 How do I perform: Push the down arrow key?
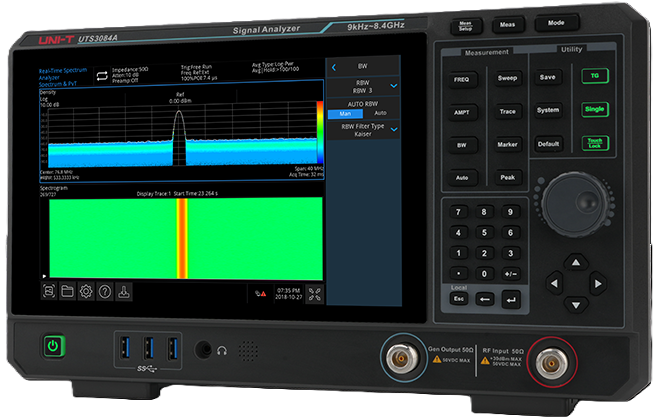(x=576, y=305)
